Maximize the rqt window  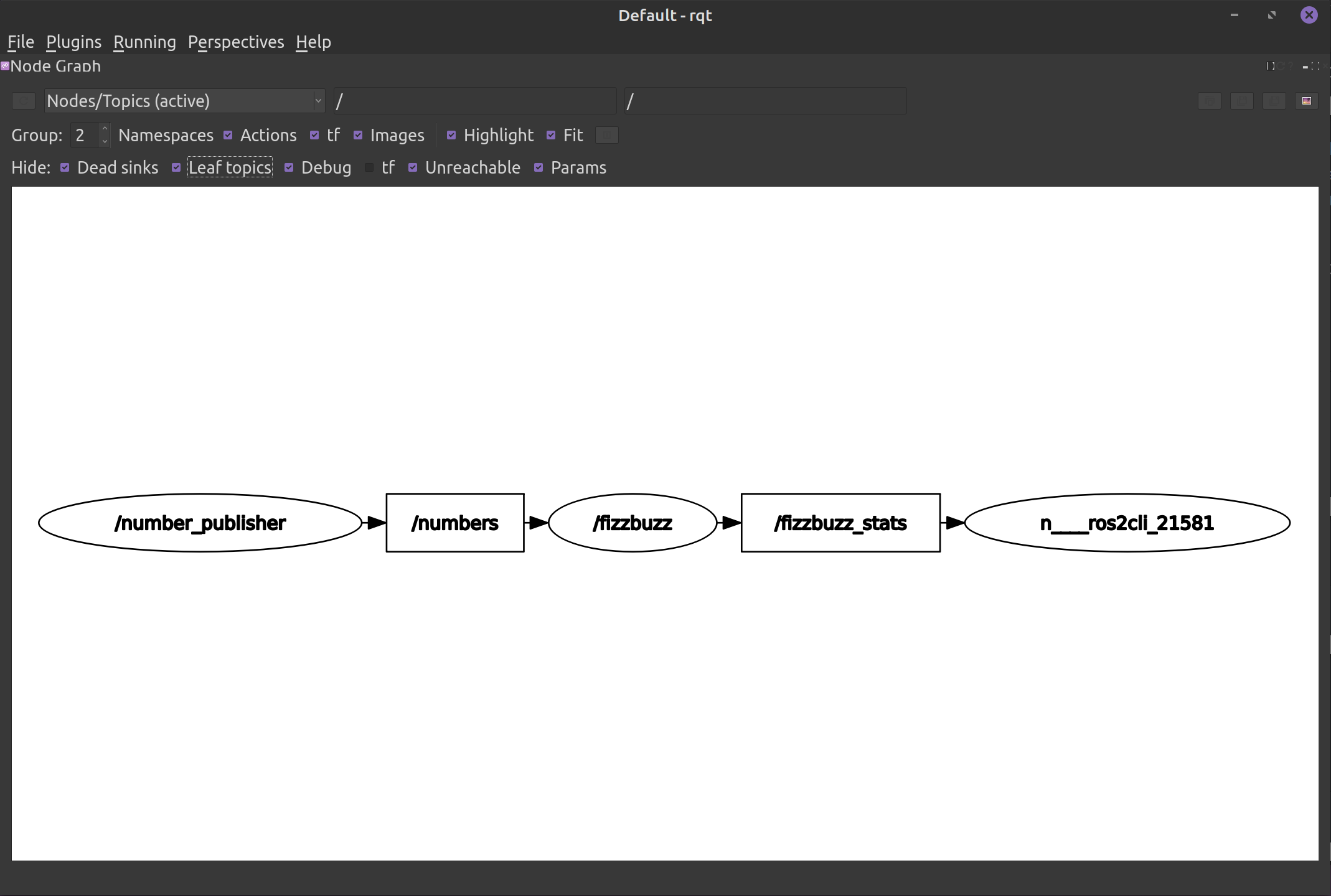[x=1272, y=15]
